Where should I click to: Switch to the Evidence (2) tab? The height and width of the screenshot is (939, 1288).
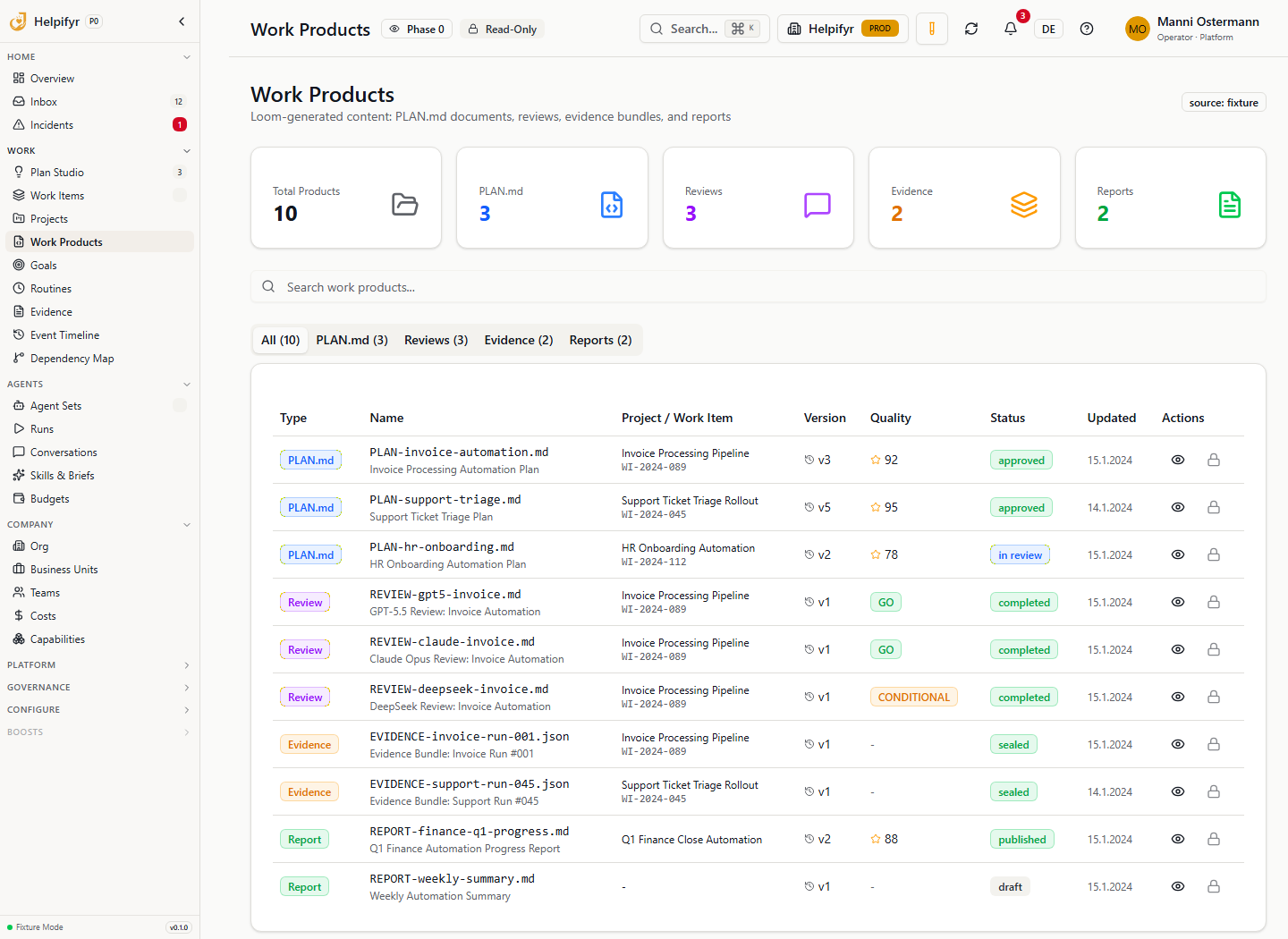[519, 340]
